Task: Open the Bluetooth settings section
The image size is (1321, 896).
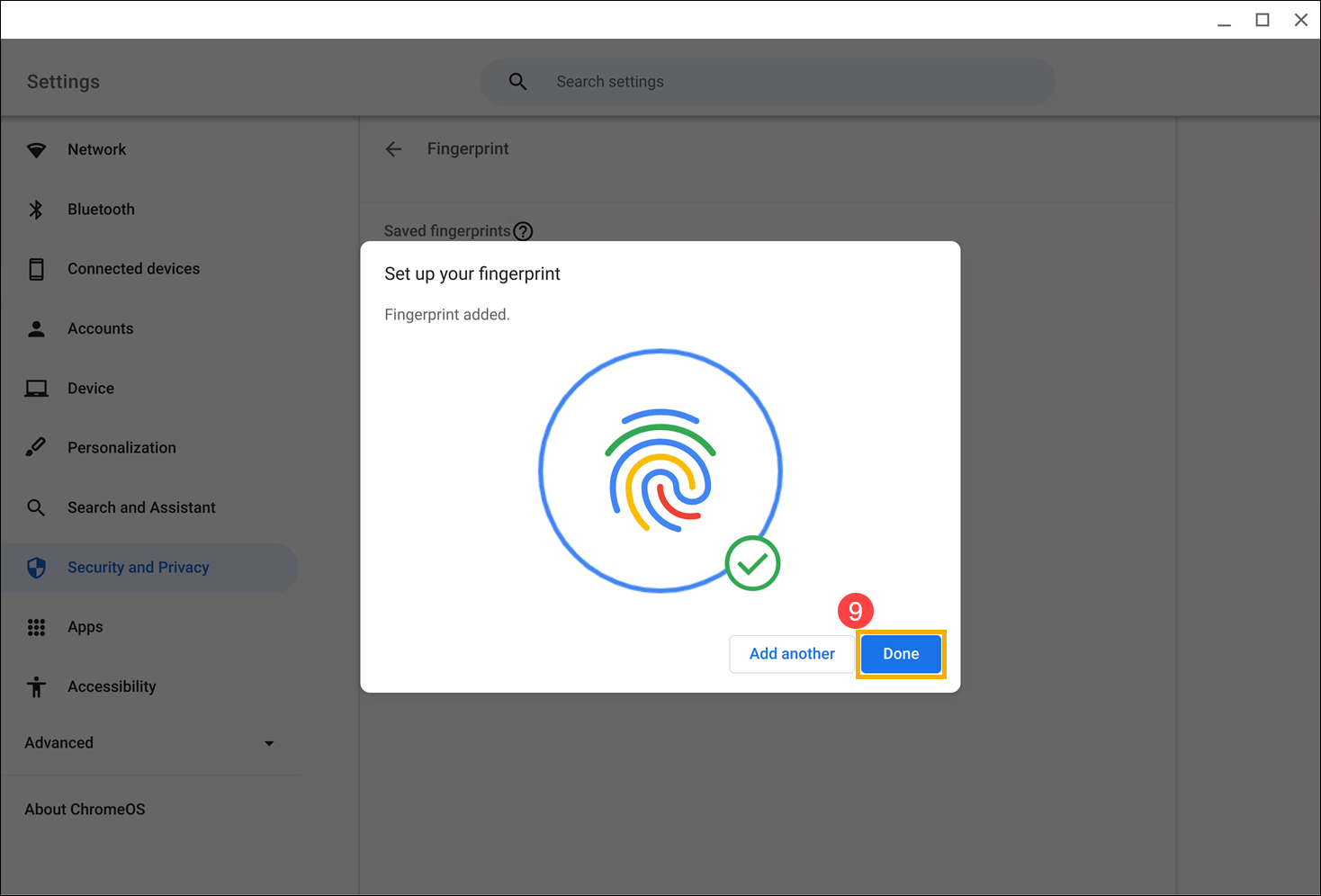Action: [x=148, y=210]
